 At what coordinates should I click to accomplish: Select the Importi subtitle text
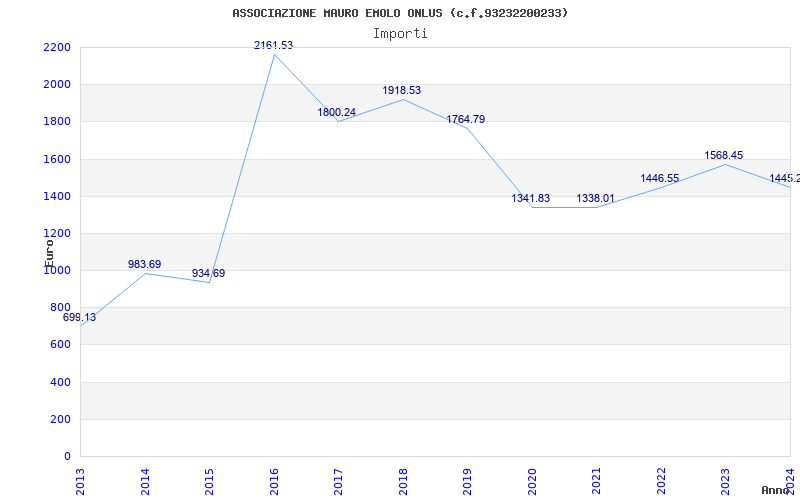tap(400, 34)
